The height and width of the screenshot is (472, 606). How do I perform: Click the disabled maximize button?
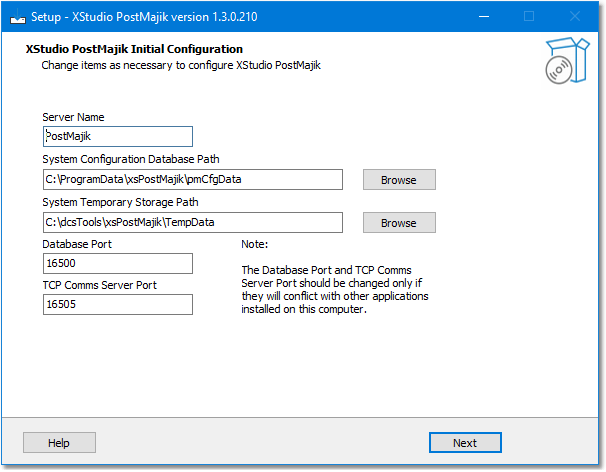(529, 17)
